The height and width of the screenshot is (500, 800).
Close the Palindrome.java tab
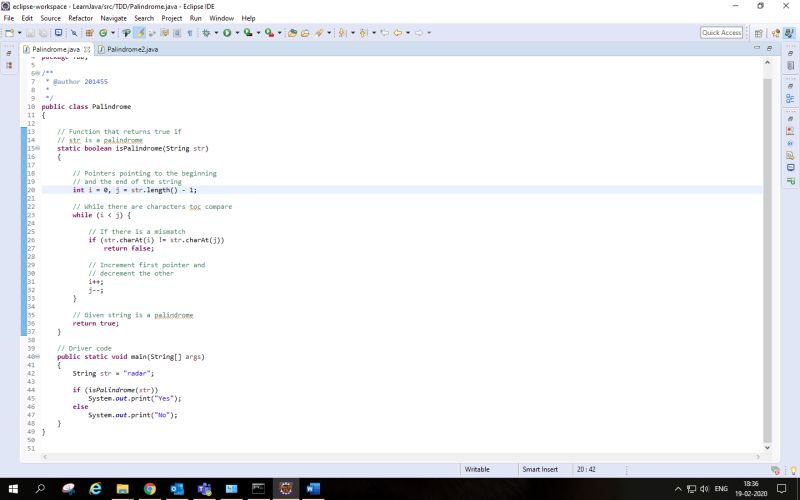pyautogui.click(x=87, y=49)
